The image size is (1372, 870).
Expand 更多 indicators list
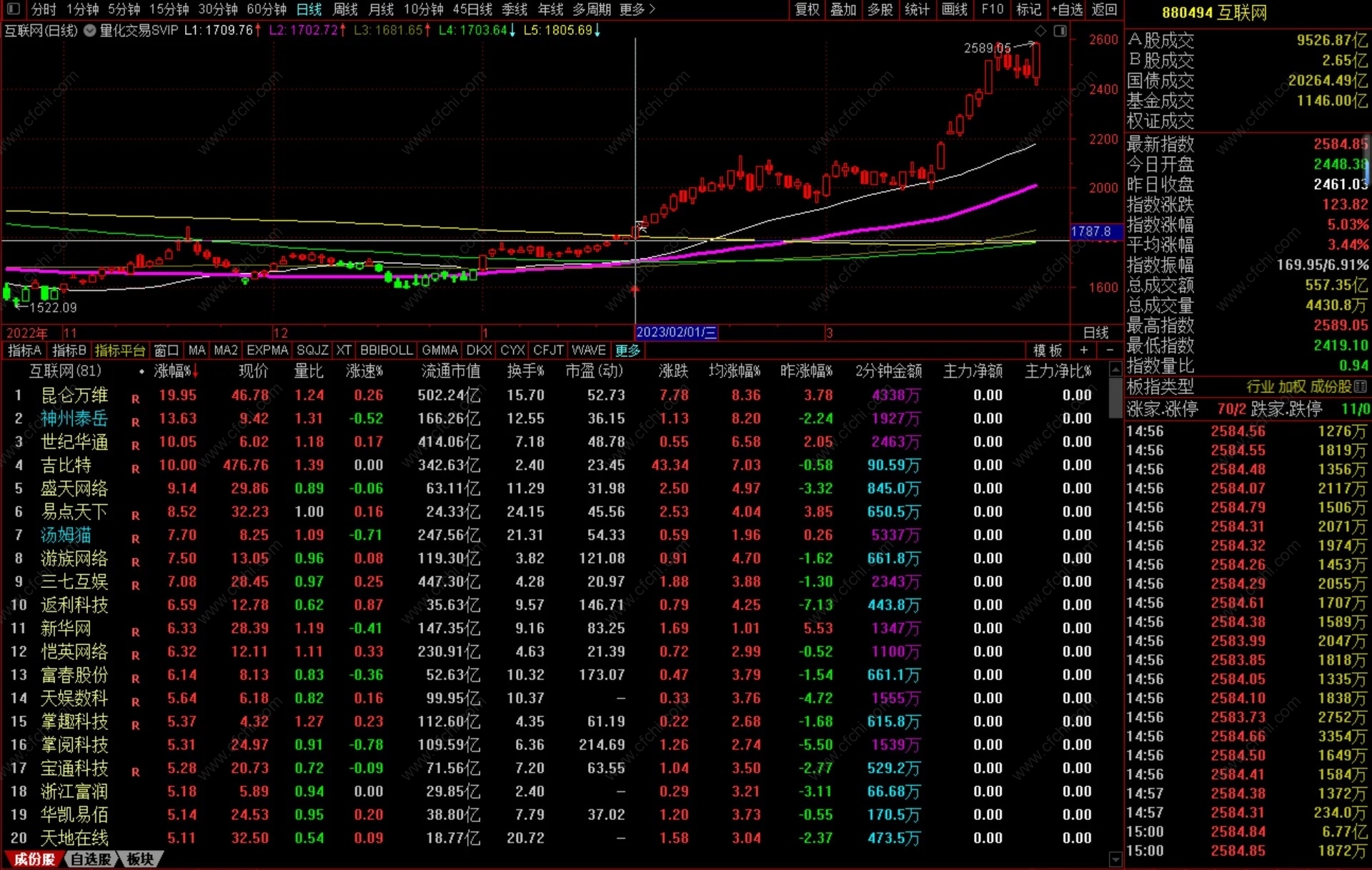pyautogui.click(x=627, y=350)
